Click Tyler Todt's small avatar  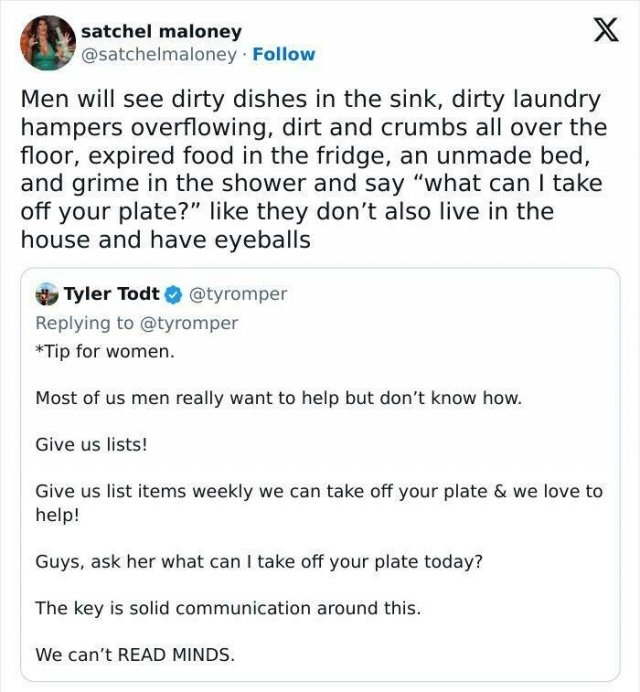pos(46,294)
